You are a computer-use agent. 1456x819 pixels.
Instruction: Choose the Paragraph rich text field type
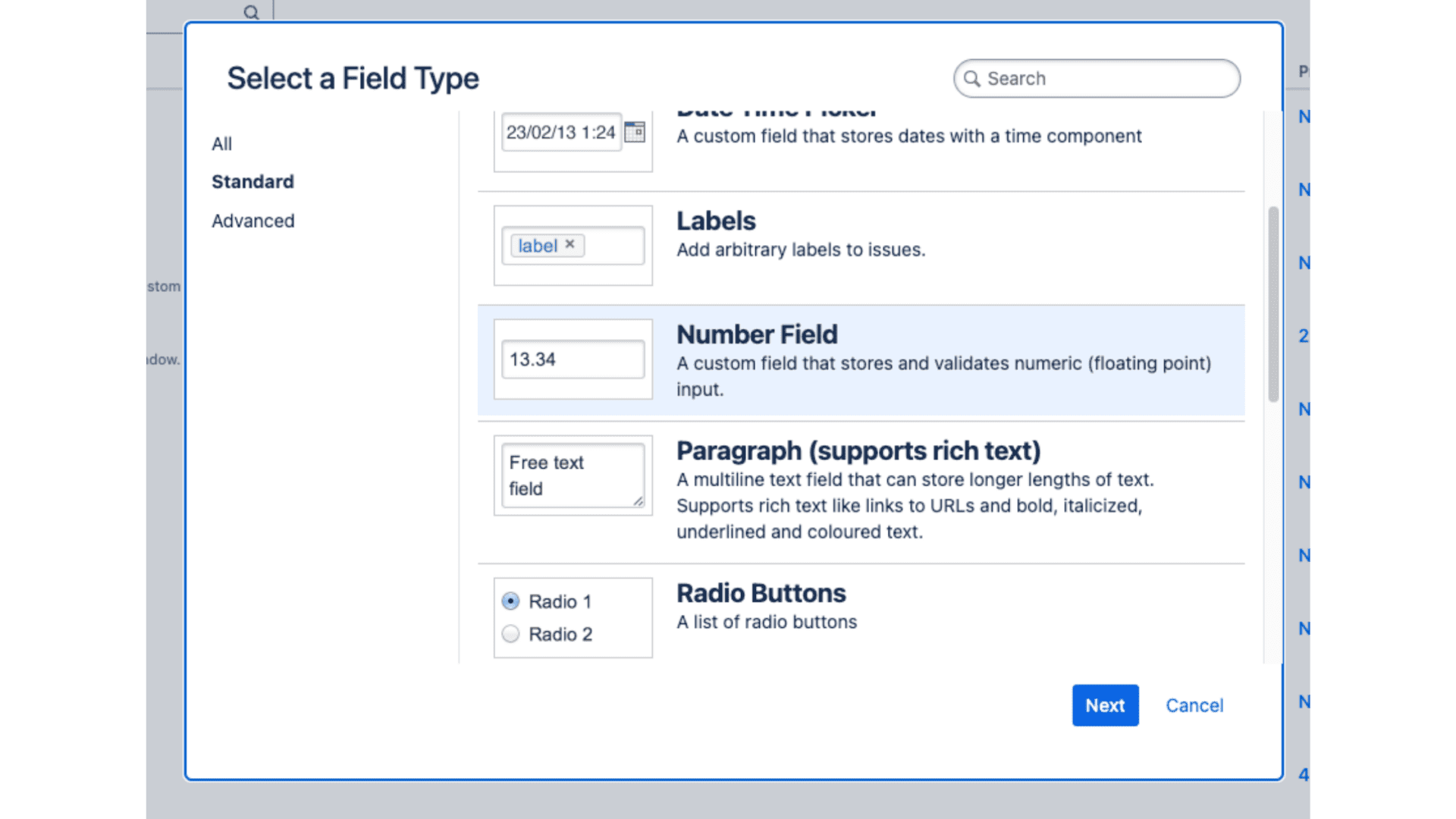tap(858, 450)
